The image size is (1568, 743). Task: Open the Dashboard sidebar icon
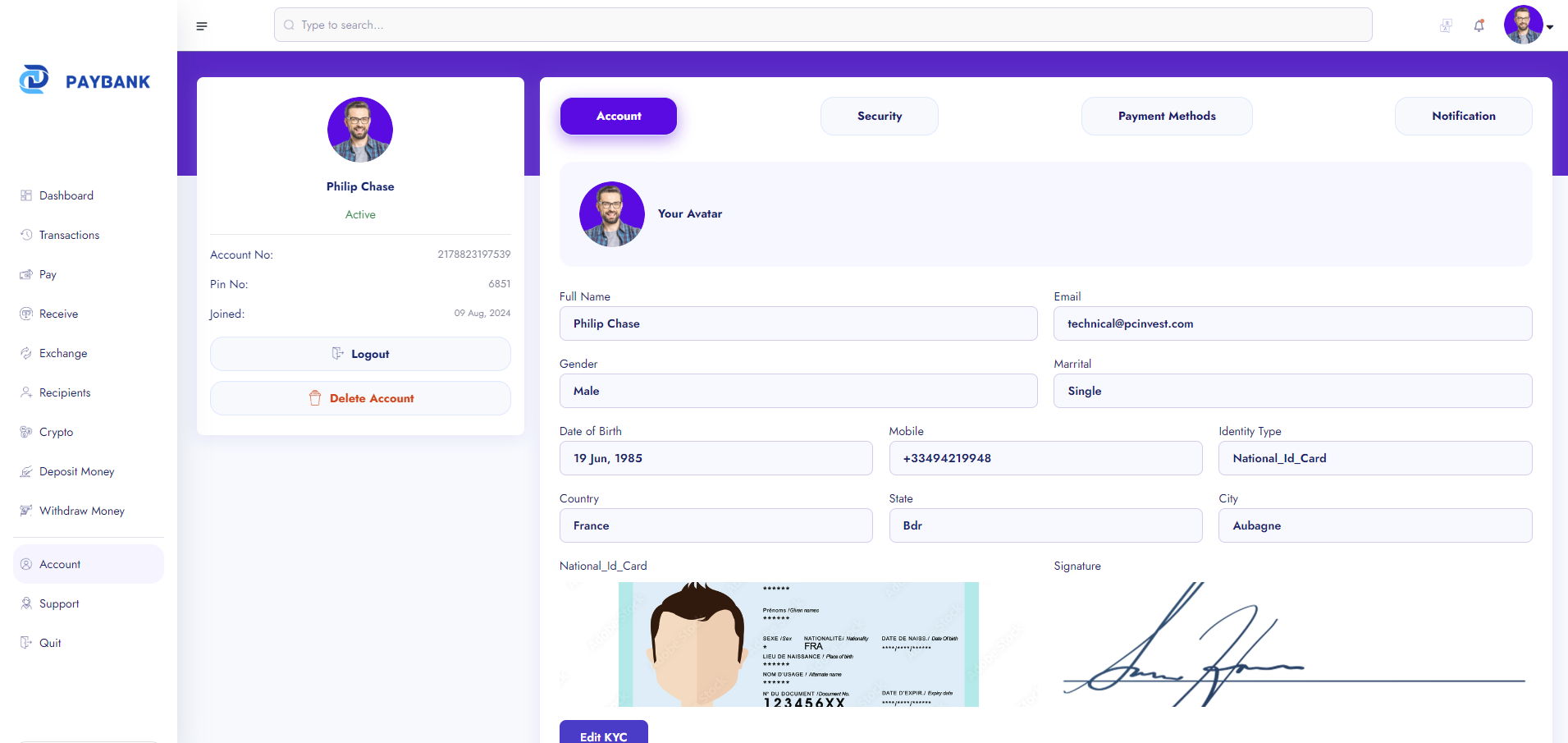(26, 195)
